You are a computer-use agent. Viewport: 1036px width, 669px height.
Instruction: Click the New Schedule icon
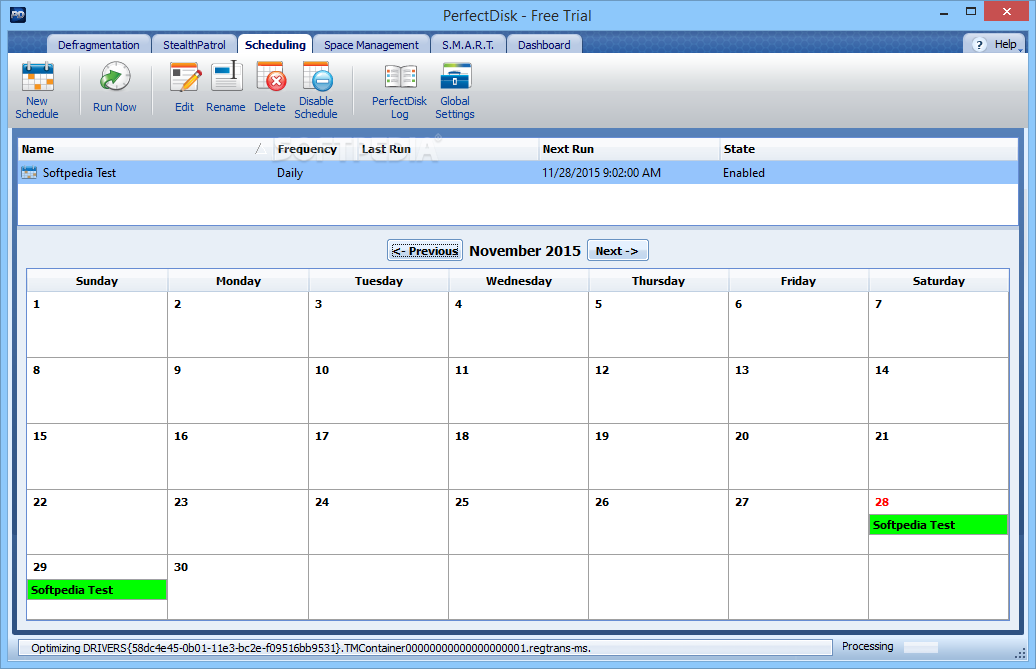point(38,77)
